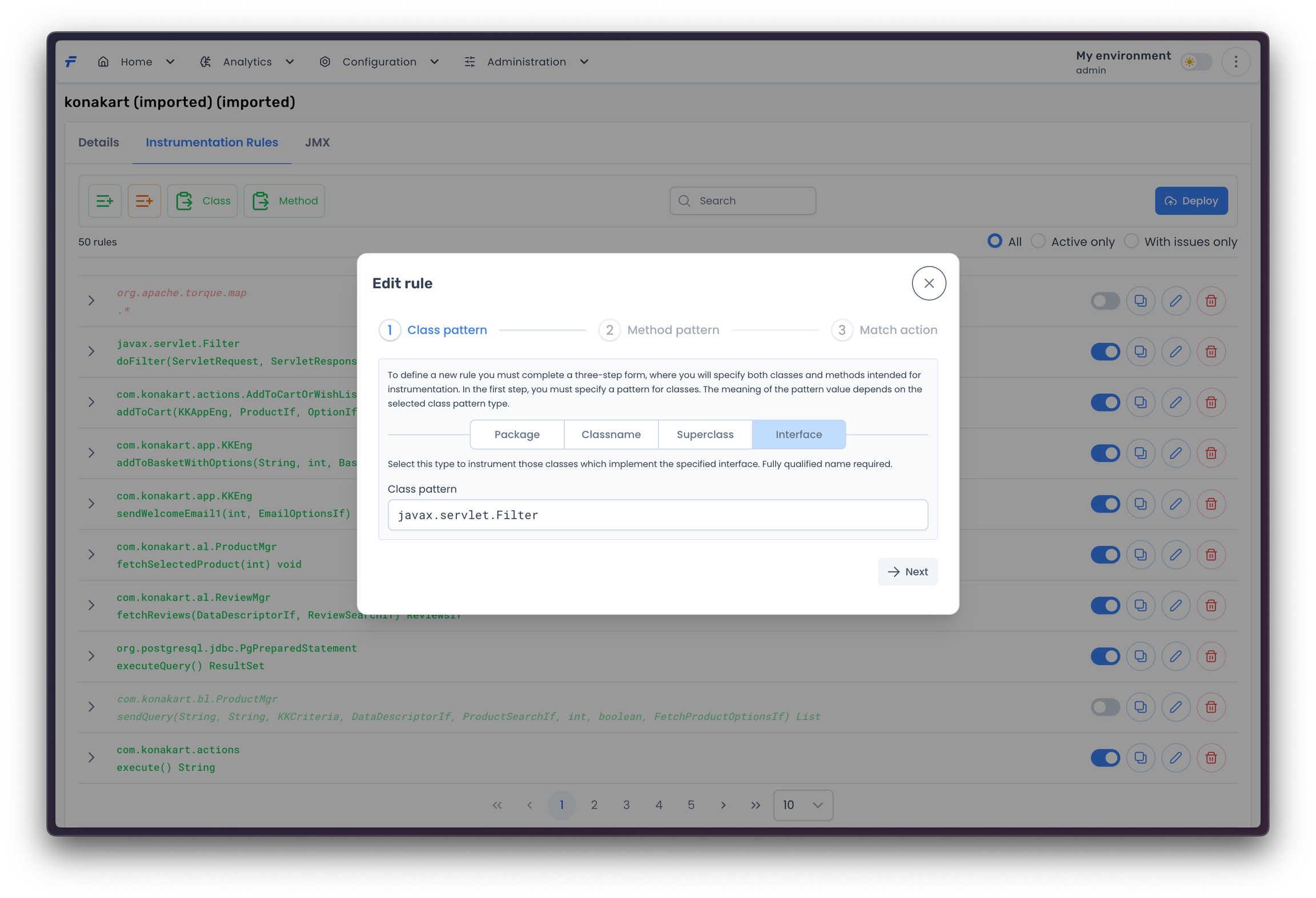Delete the com.konakart.bl.ProductMgr rule
Viewport: 1316px width, 898px height.
coord(1211,707)
